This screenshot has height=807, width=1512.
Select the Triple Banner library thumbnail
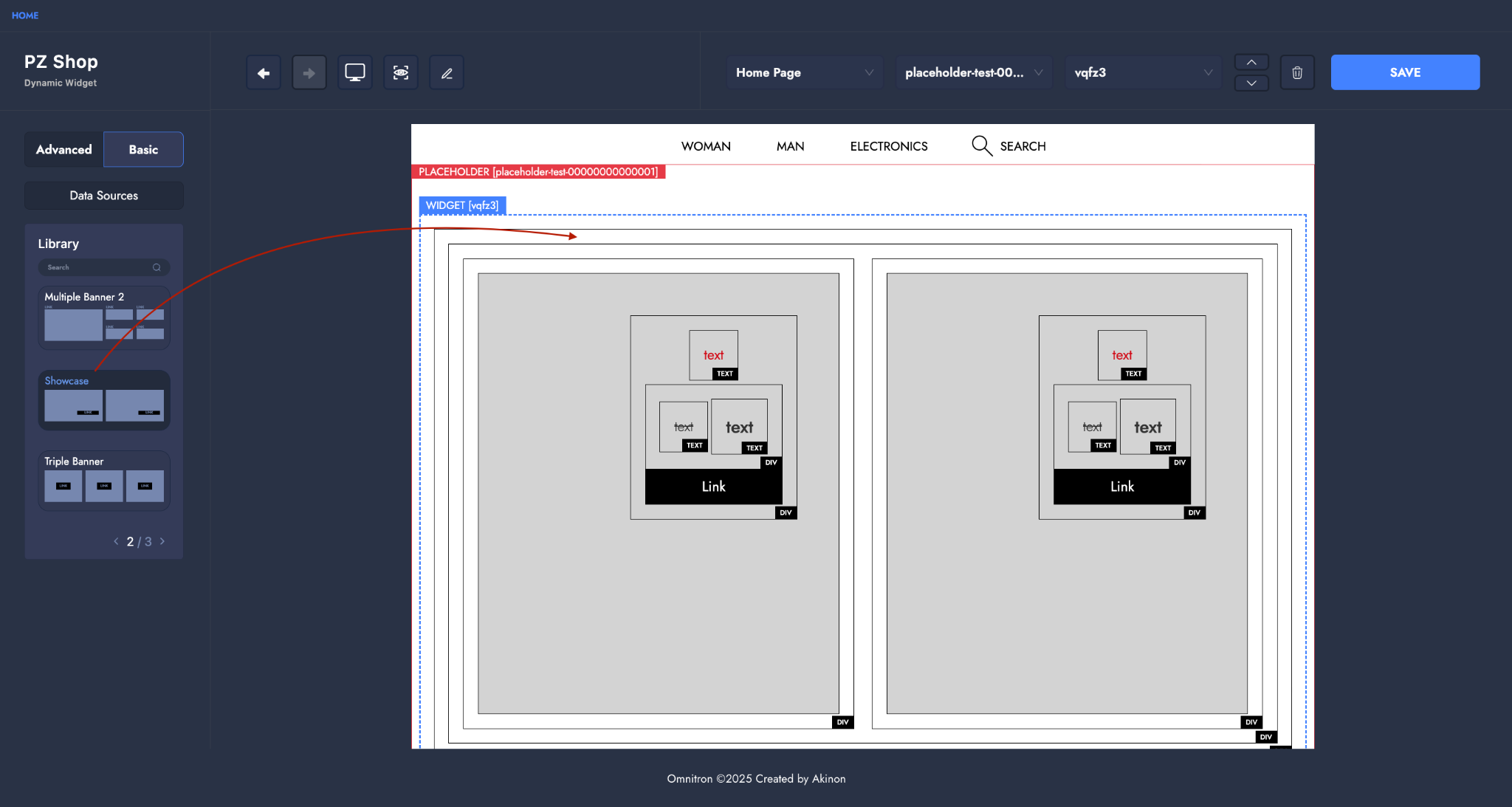[104, 481]
